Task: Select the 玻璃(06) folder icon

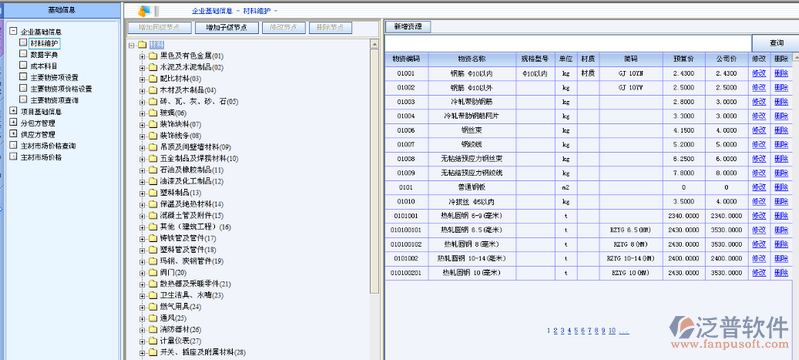Action: pos(153,113)
